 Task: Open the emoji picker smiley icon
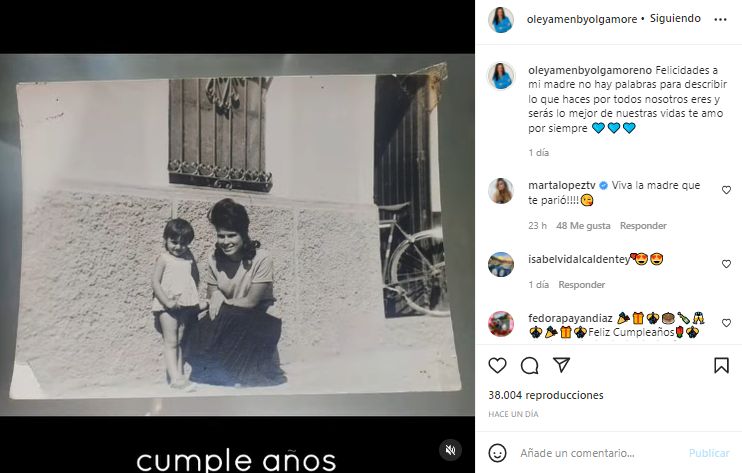497,453
